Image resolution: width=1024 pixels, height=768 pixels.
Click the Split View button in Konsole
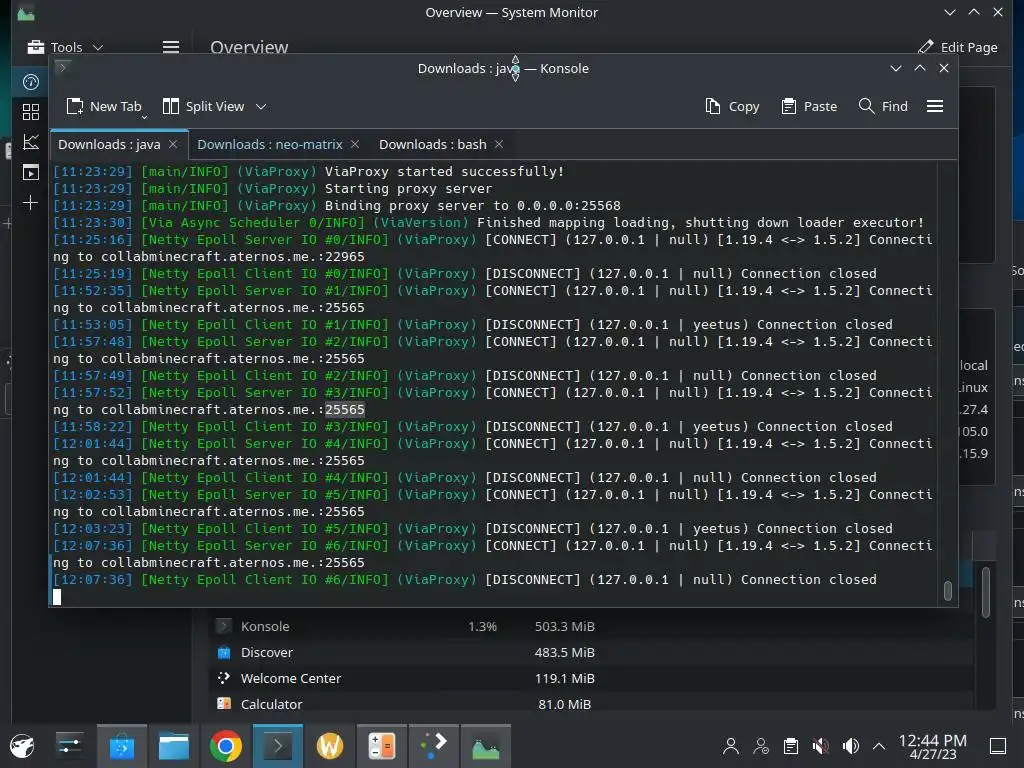[x=204, y=106]
